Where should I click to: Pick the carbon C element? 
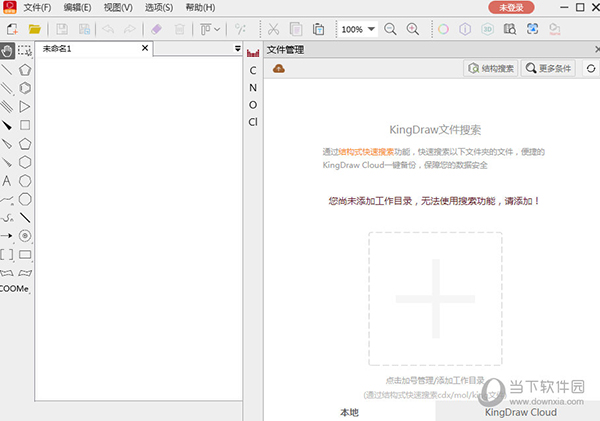click(x=253, y=70)
